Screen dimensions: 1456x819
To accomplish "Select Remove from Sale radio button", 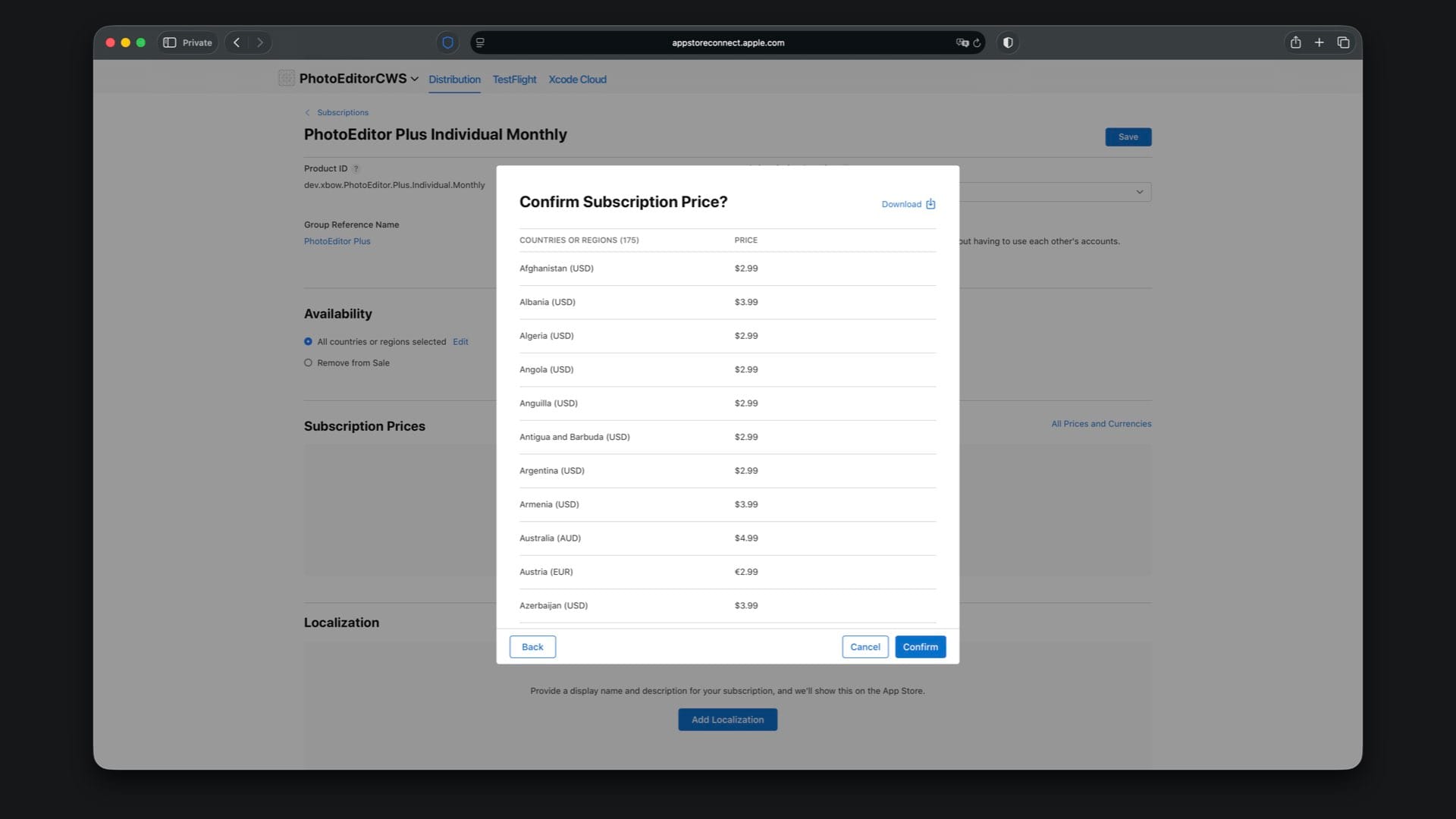I will [308, 363].
